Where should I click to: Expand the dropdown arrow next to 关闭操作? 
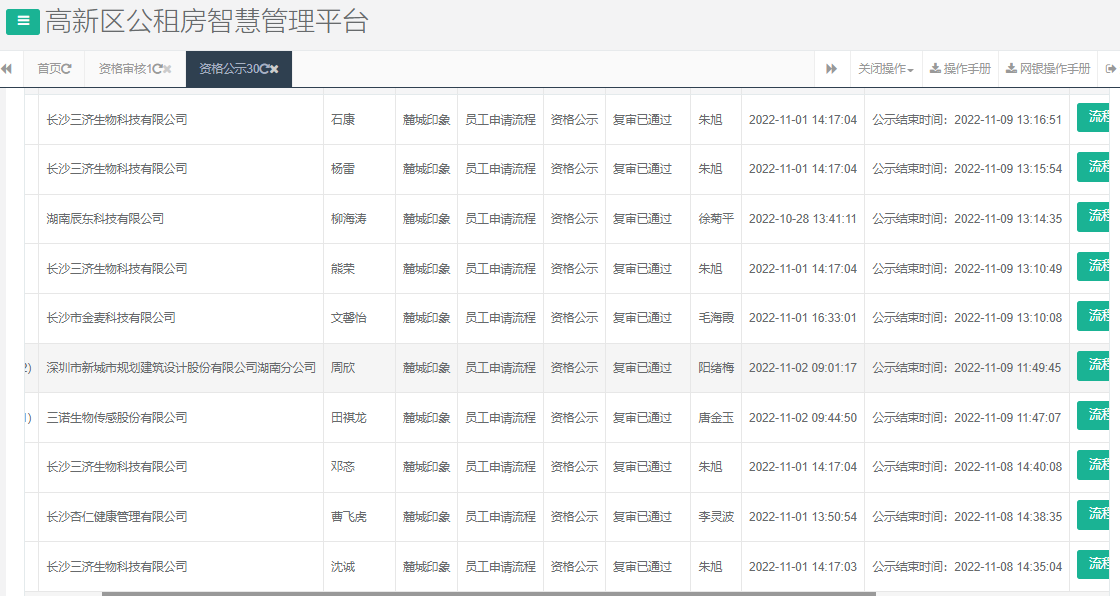pyautogui.click(x=911, y=68)
